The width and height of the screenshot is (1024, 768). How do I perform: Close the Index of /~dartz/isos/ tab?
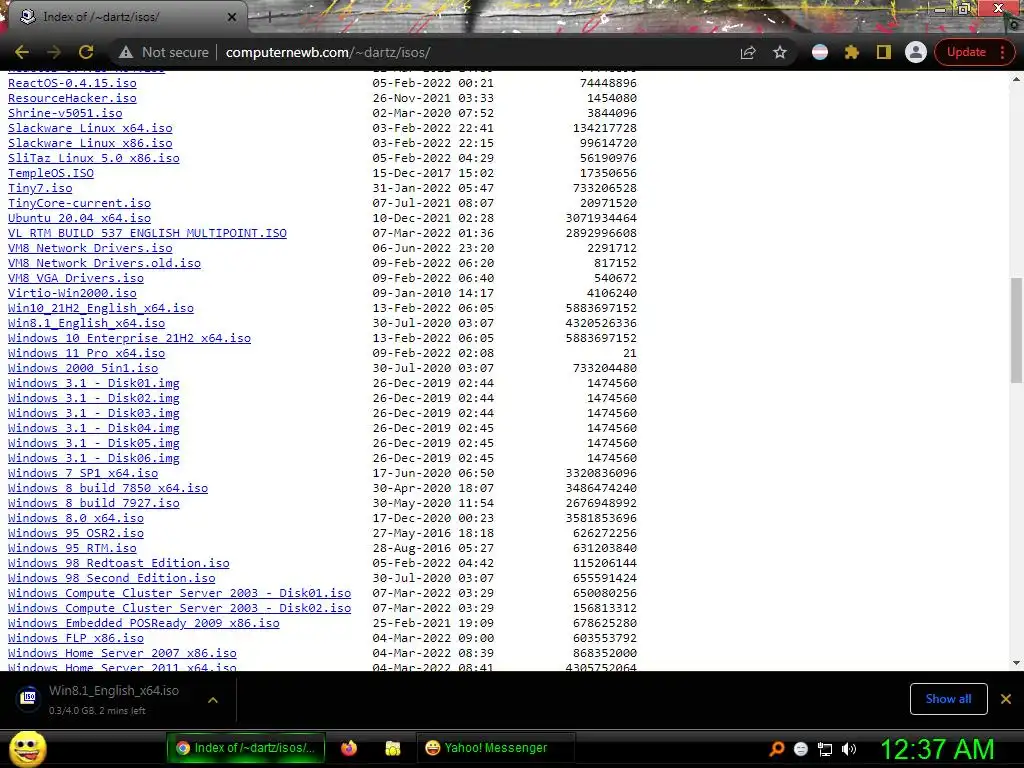tap(232, 17)
